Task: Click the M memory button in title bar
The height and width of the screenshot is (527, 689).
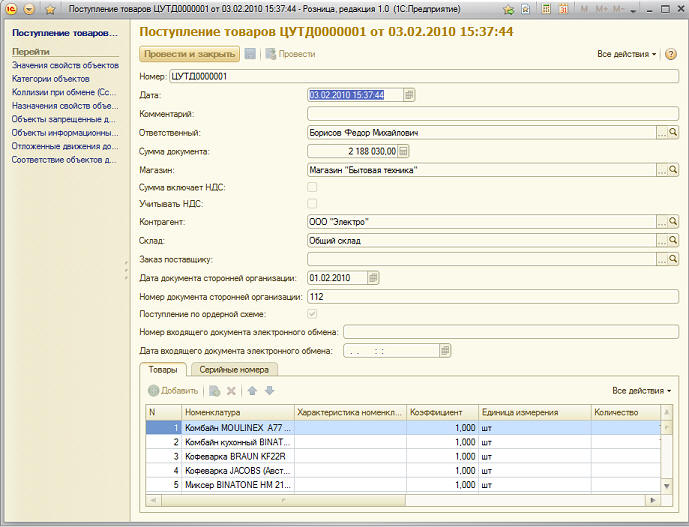Action: tap(584, 9)
